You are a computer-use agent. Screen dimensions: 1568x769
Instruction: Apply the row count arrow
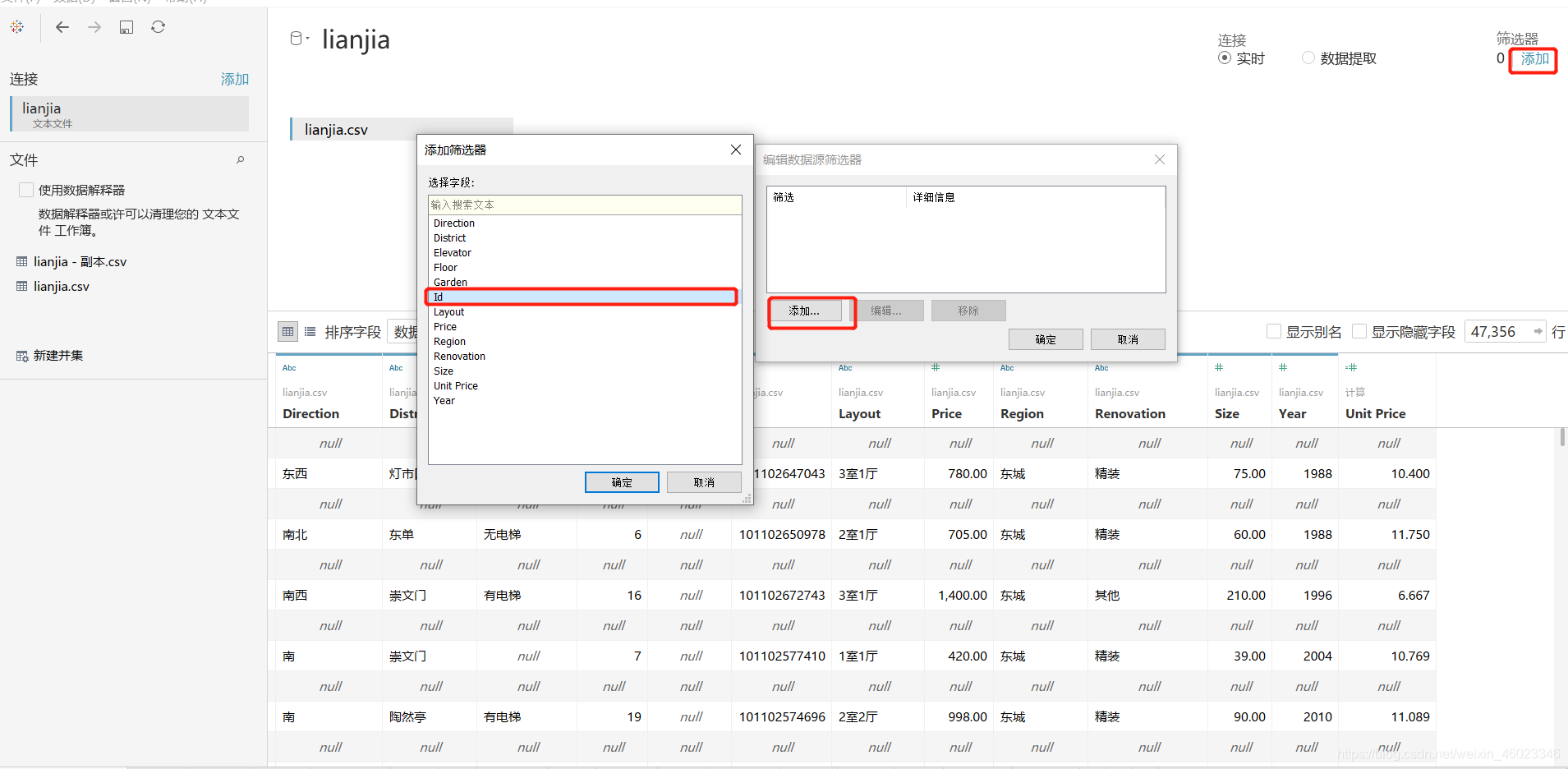pos(1538,331)
